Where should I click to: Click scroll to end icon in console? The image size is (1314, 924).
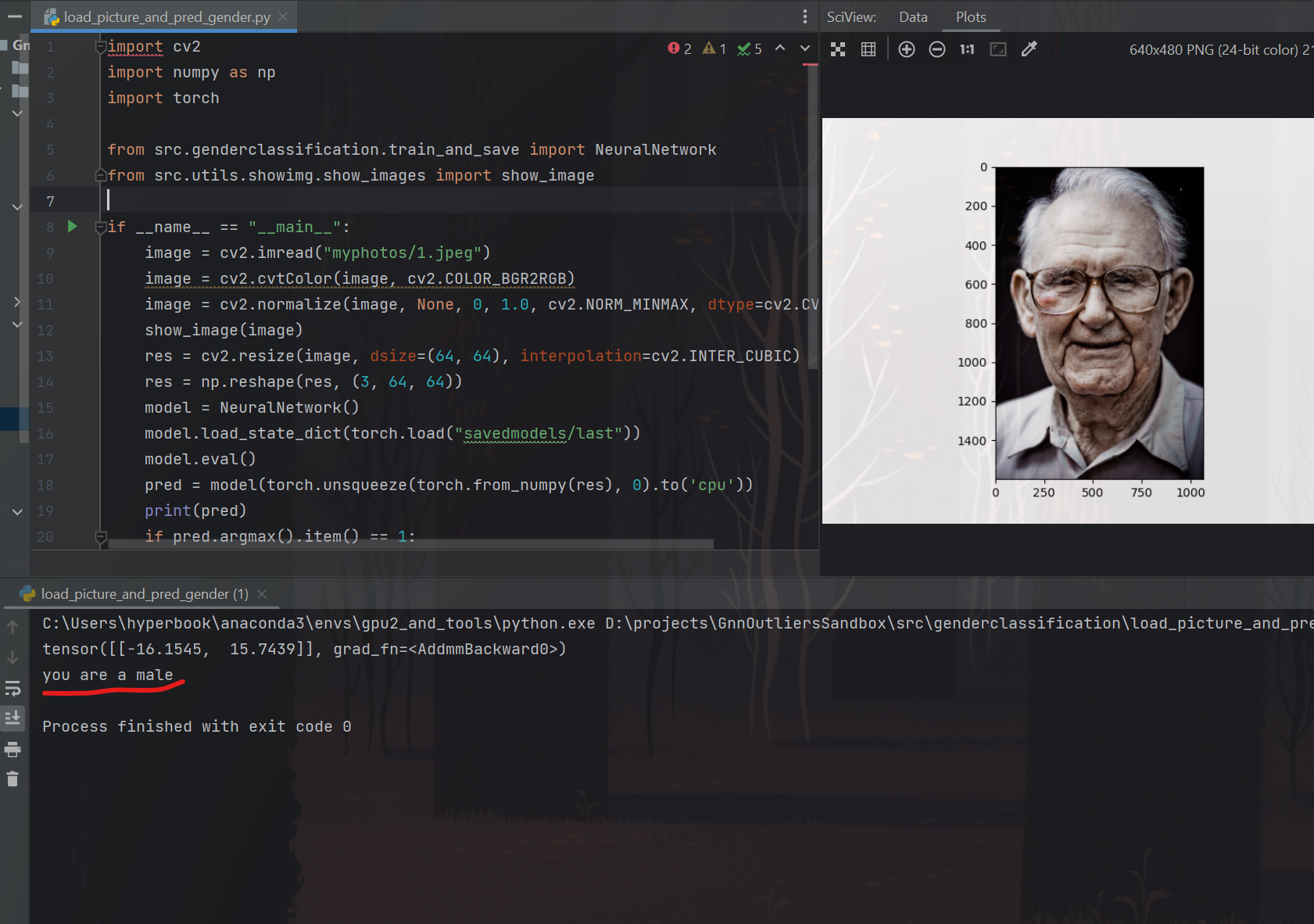(x=13, y=718)
